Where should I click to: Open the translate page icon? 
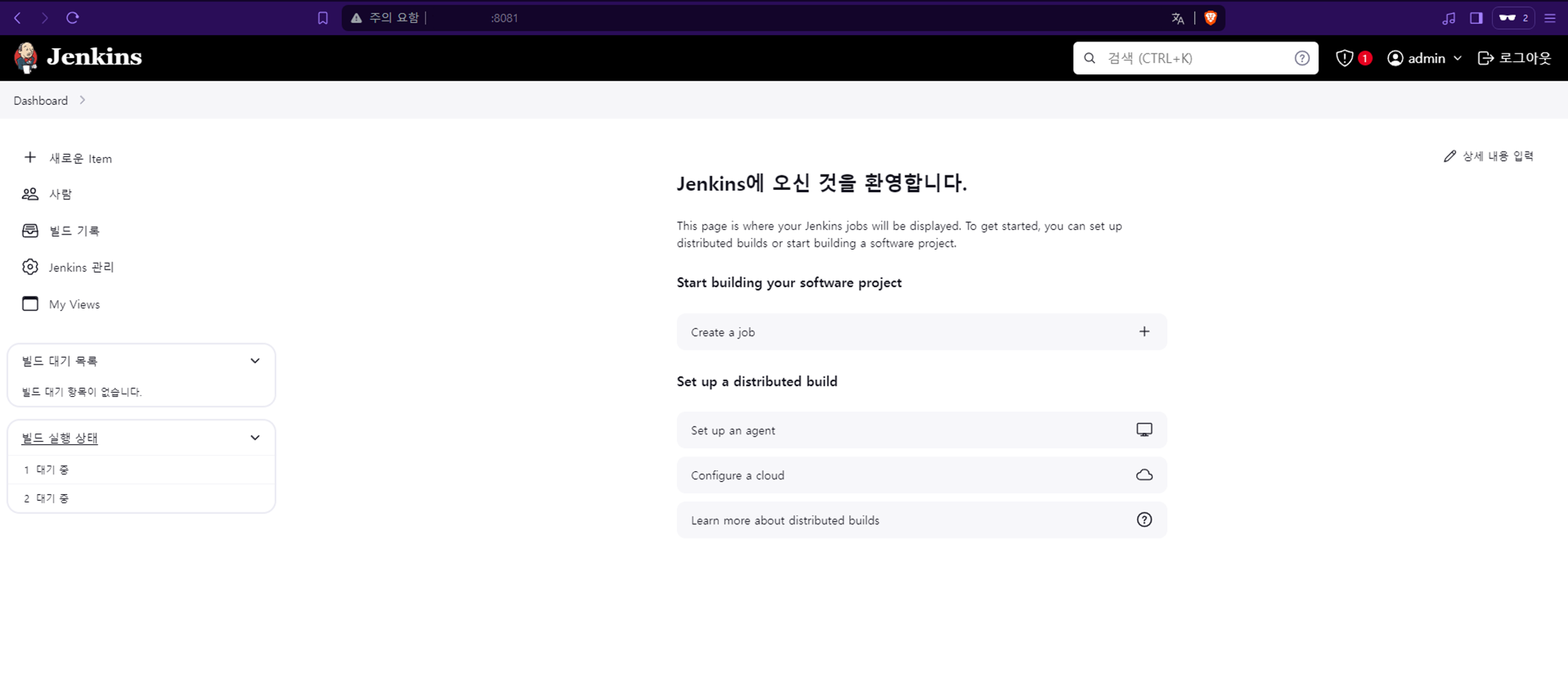tap(1178, 18)
